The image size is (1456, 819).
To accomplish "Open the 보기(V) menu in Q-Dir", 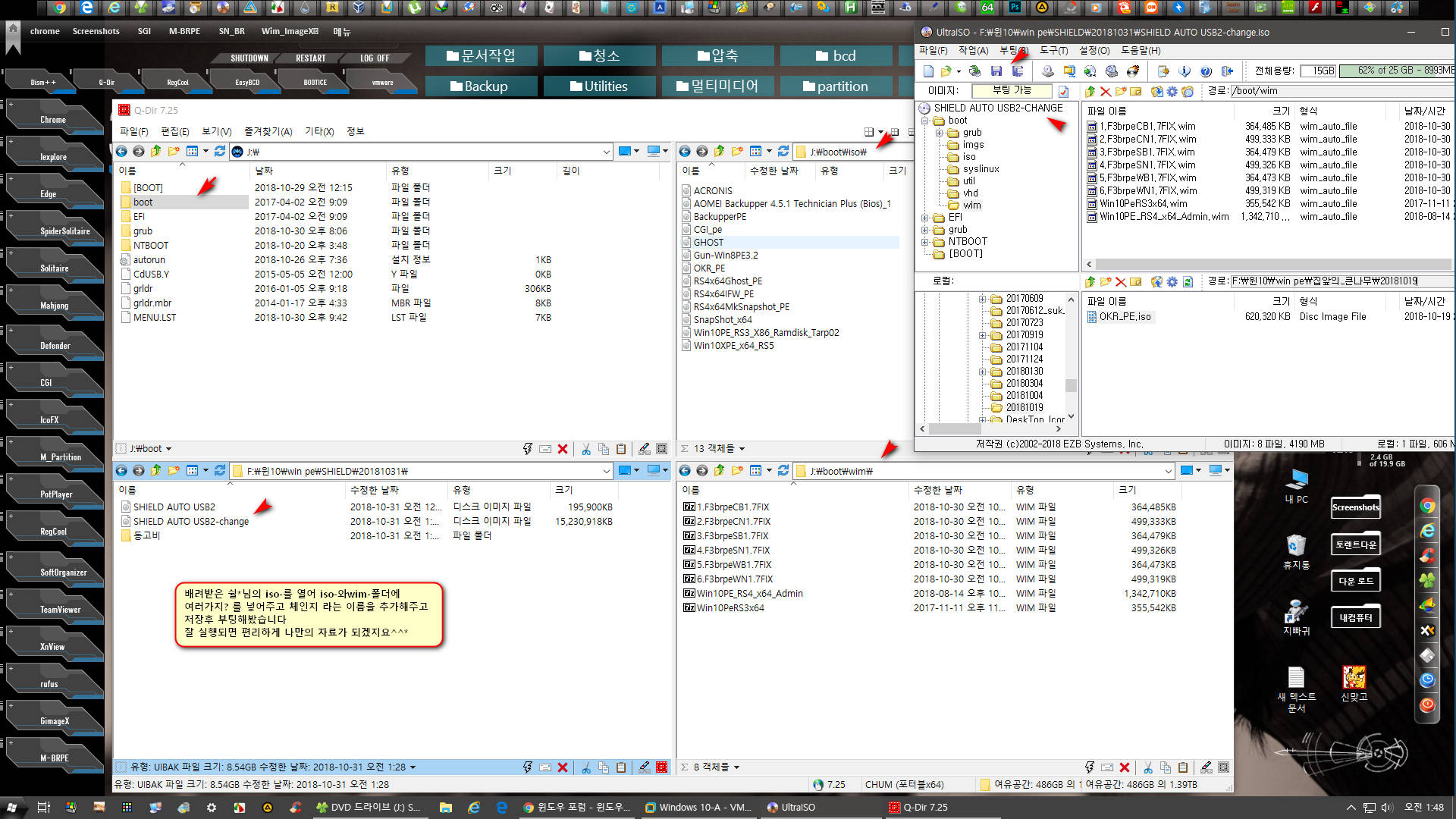I will (x=217, y=131).
